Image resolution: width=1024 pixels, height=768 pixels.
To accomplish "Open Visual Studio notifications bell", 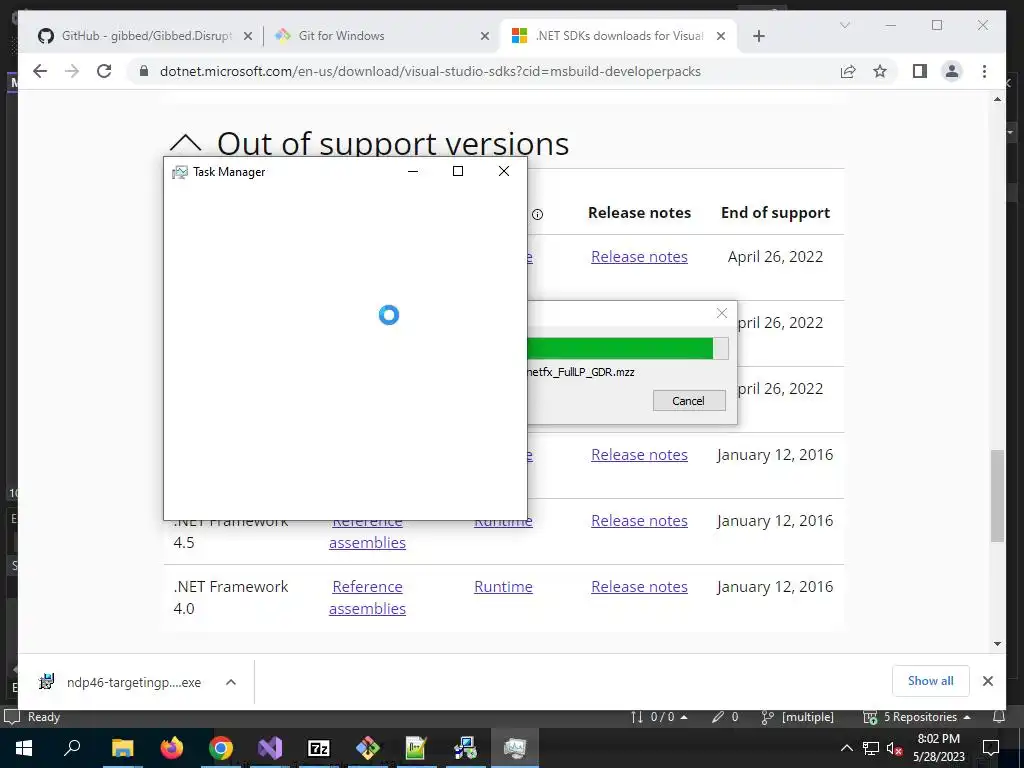I will 999,717.
